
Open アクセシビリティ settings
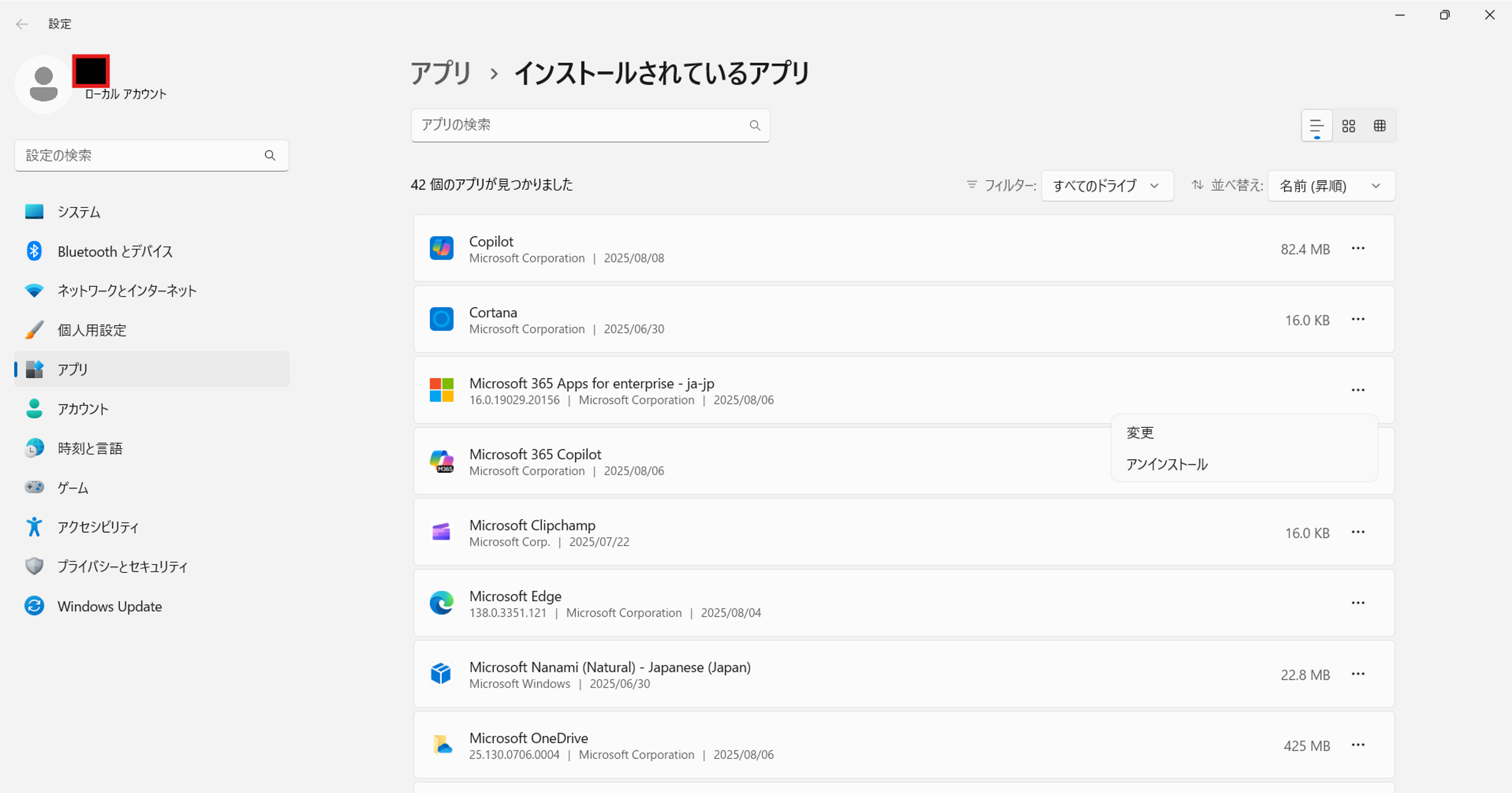click(x=152, y=527)
